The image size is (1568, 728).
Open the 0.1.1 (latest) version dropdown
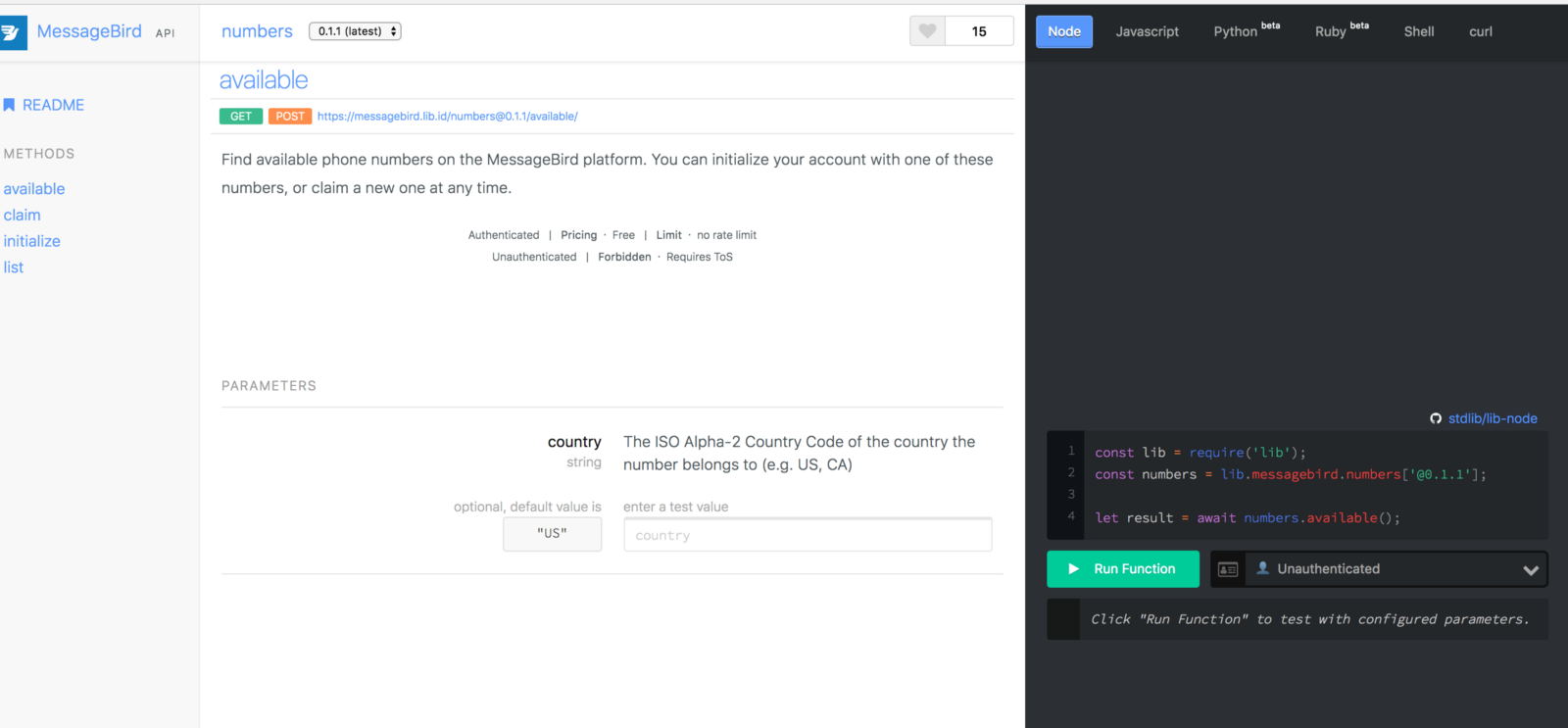tap(355, 31)
